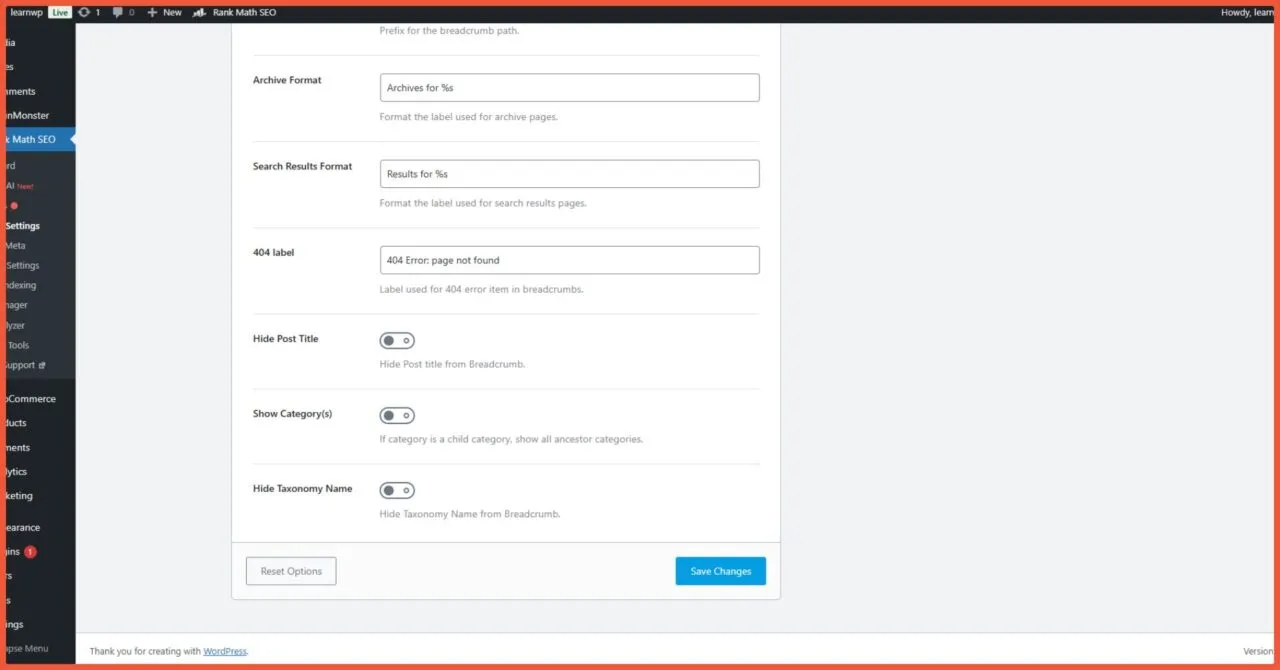Click the updates icon in admin bar
This screenshot has height=670, width=1280.
84,12
